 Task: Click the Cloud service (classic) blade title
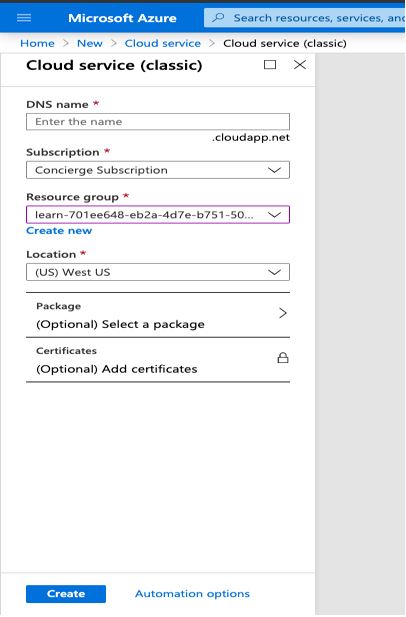[114, 65]
